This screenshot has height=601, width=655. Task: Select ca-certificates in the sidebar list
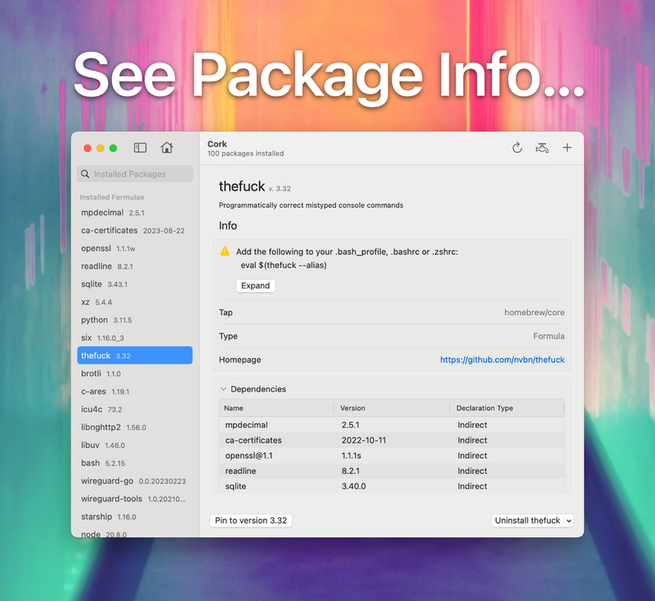[135, 231]
